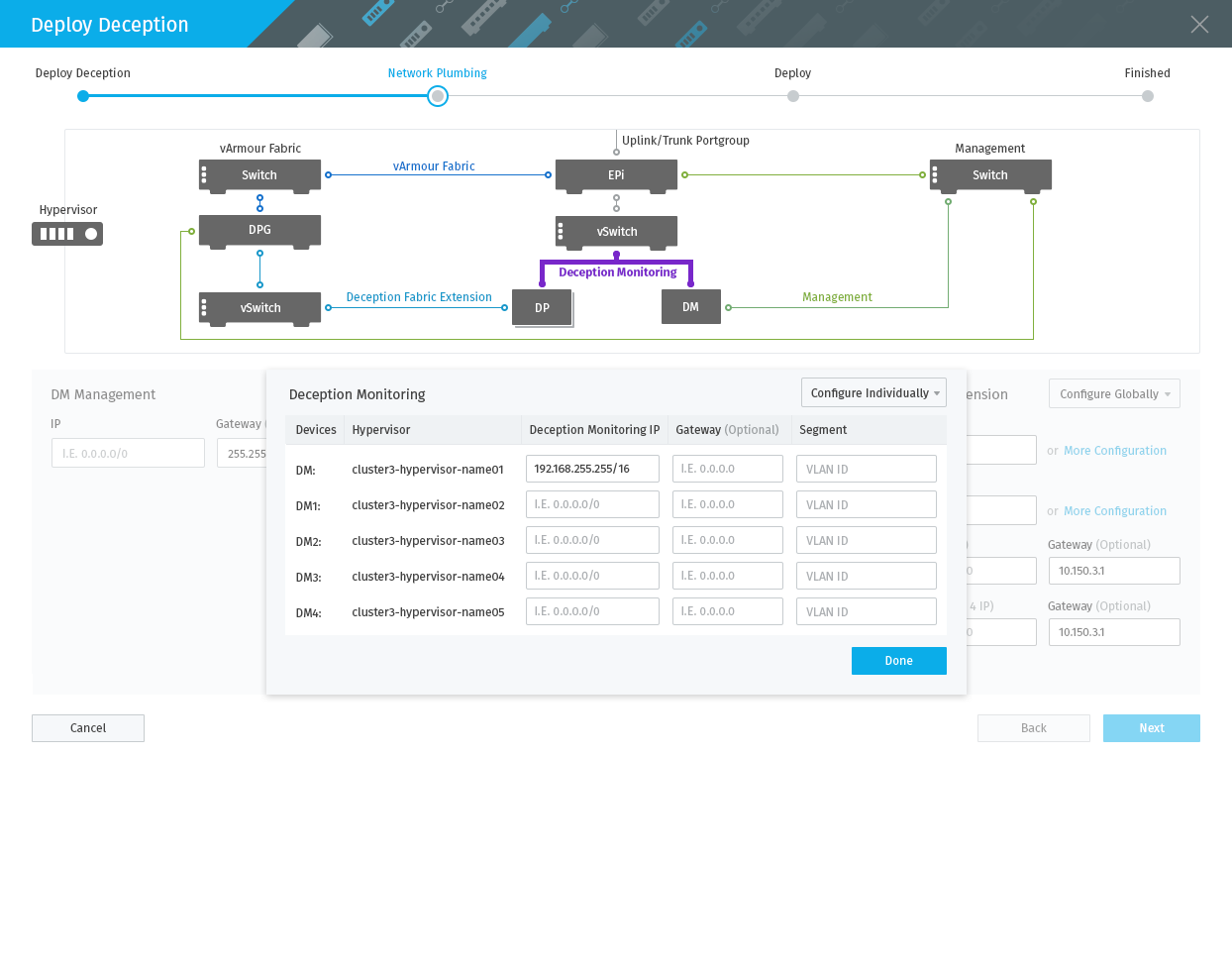
Task: Click the Deploy Deception step label
Action: [83, 73]
